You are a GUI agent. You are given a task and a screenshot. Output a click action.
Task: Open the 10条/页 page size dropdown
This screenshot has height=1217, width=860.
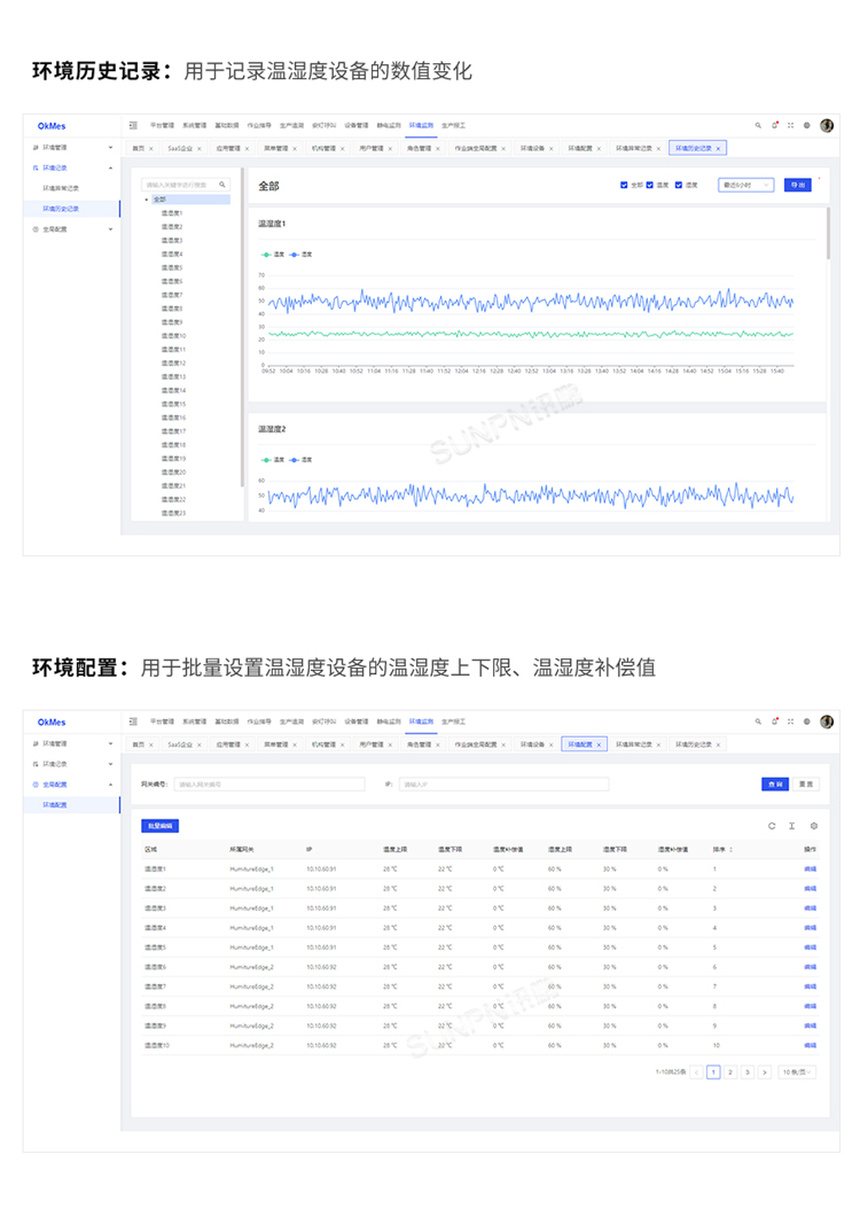797,1072
